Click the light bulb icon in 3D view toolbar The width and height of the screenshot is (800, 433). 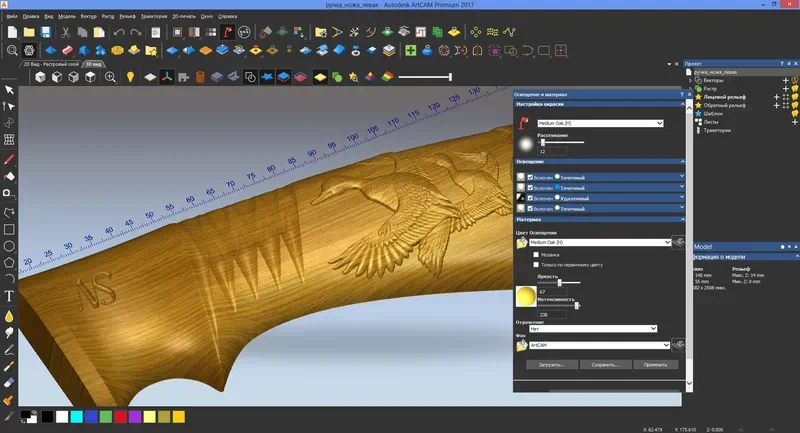(x=130, y=76)
